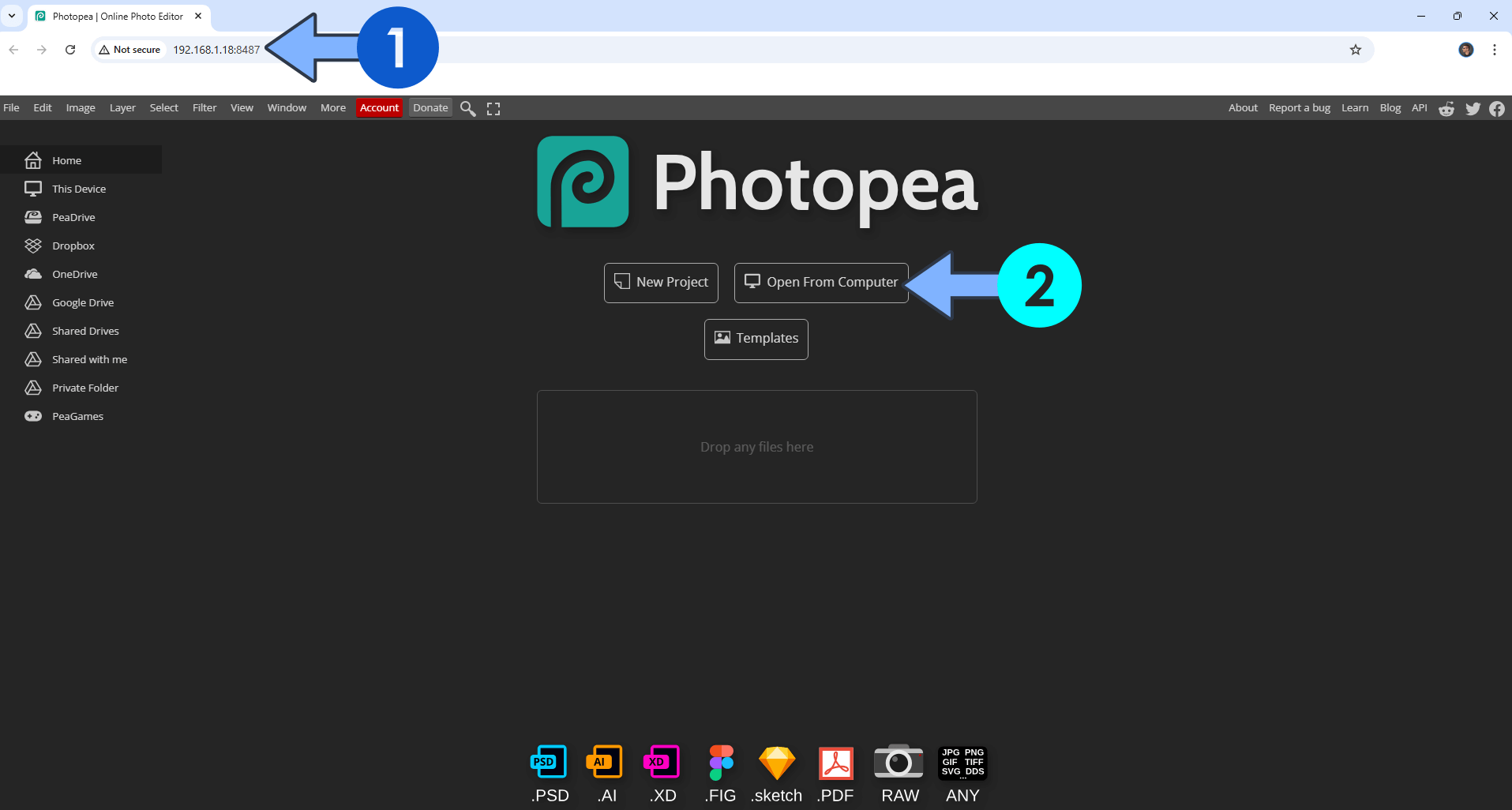Open the PeaGames entry

[81, 416]
